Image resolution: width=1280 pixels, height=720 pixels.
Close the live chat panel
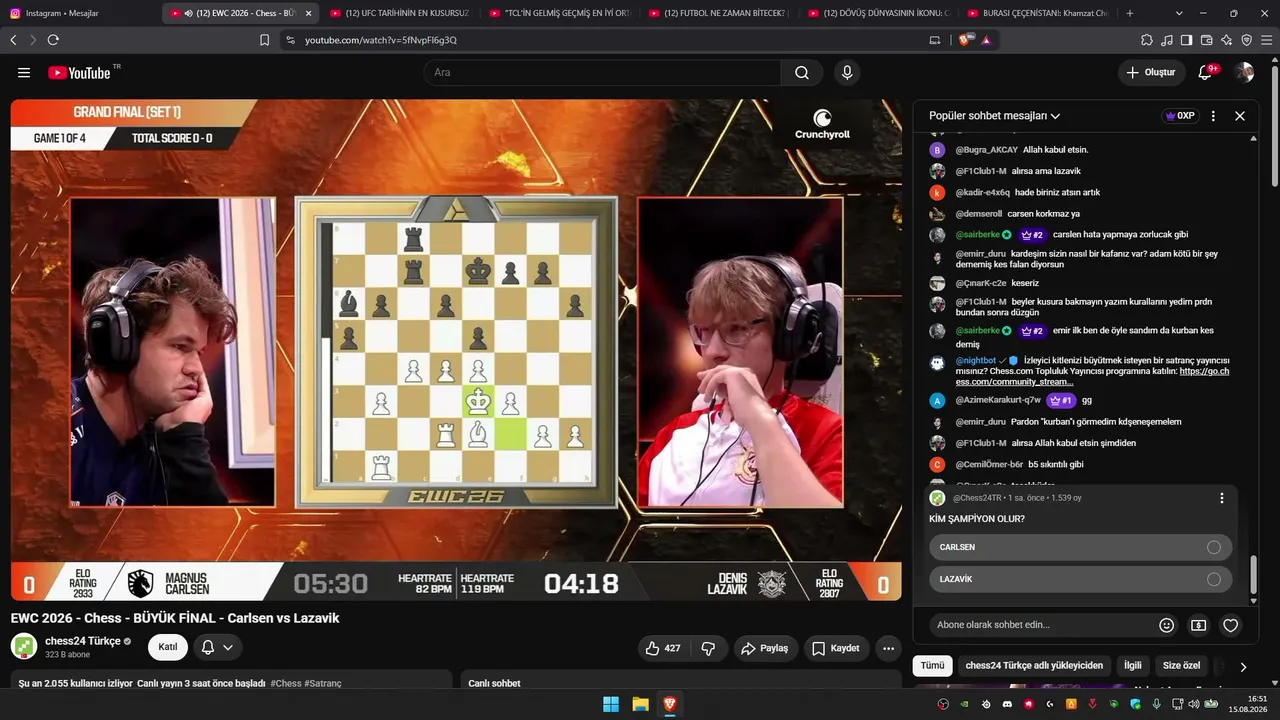[1240, 116]
